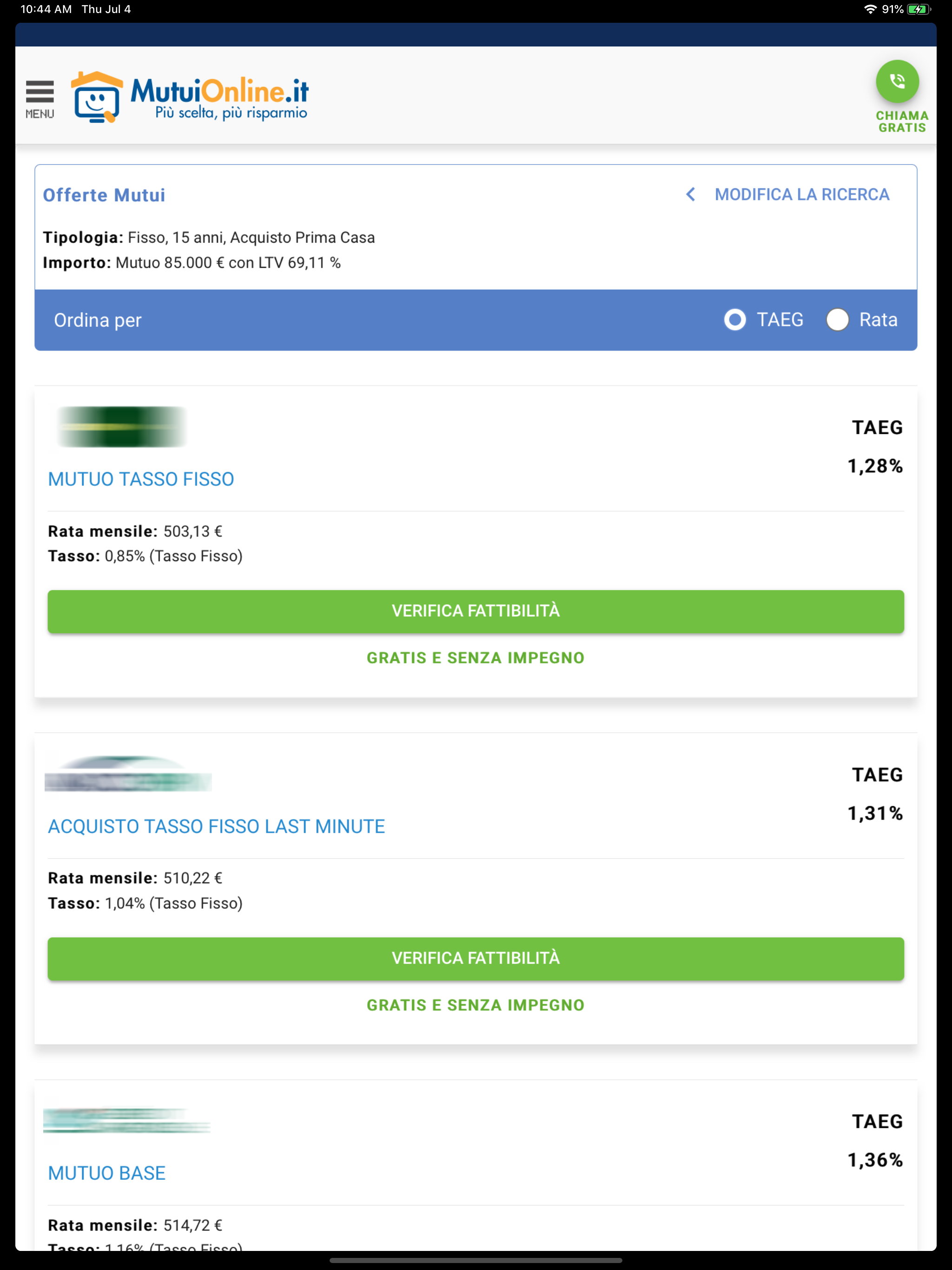
Task: Select the TAEG sorting radio button
Action: [734, 320]
